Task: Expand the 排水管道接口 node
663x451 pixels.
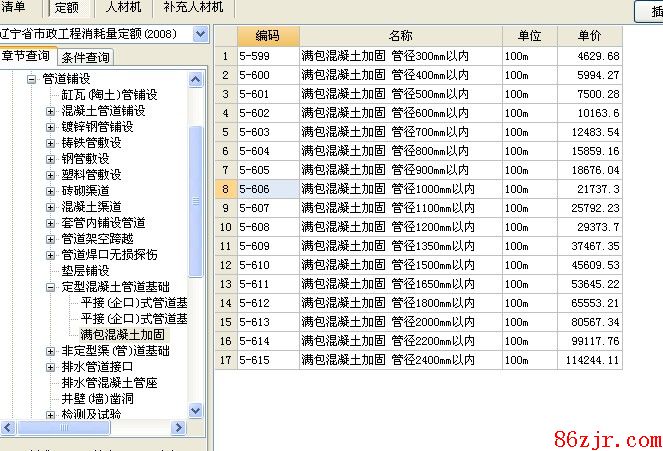Action: click(51, 367)
